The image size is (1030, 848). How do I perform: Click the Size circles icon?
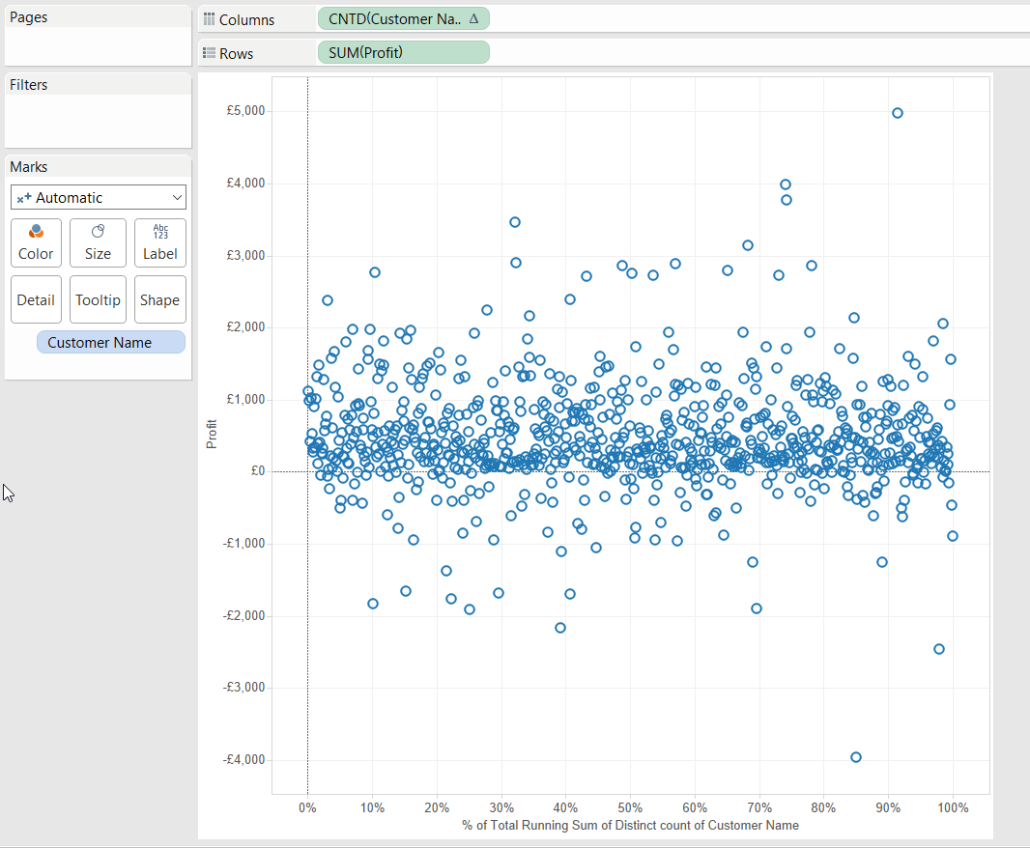tap(98, 231)
